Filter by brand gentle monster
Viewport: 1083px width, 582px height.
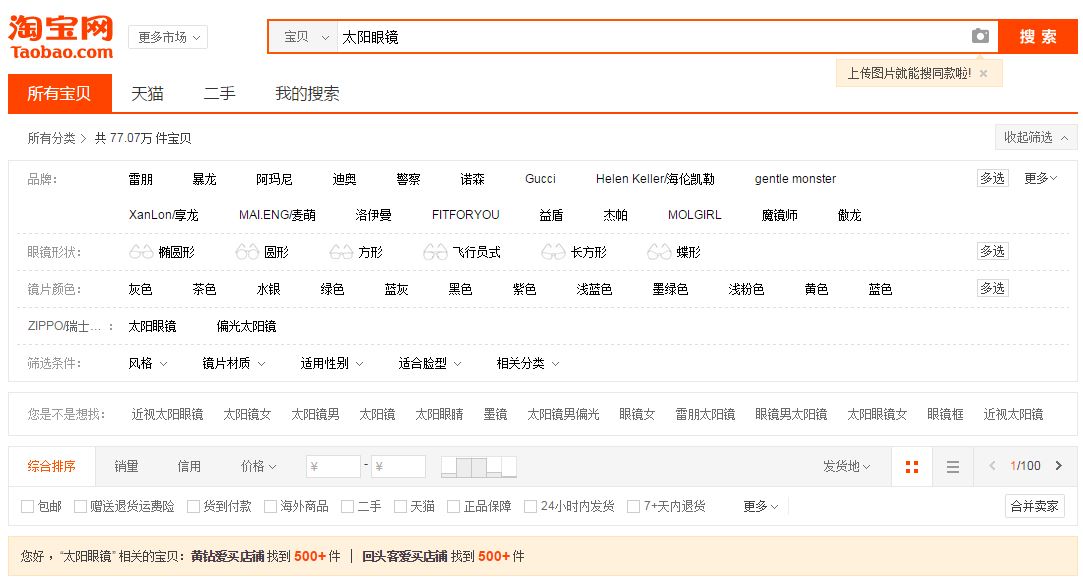[x=795, y=179]
